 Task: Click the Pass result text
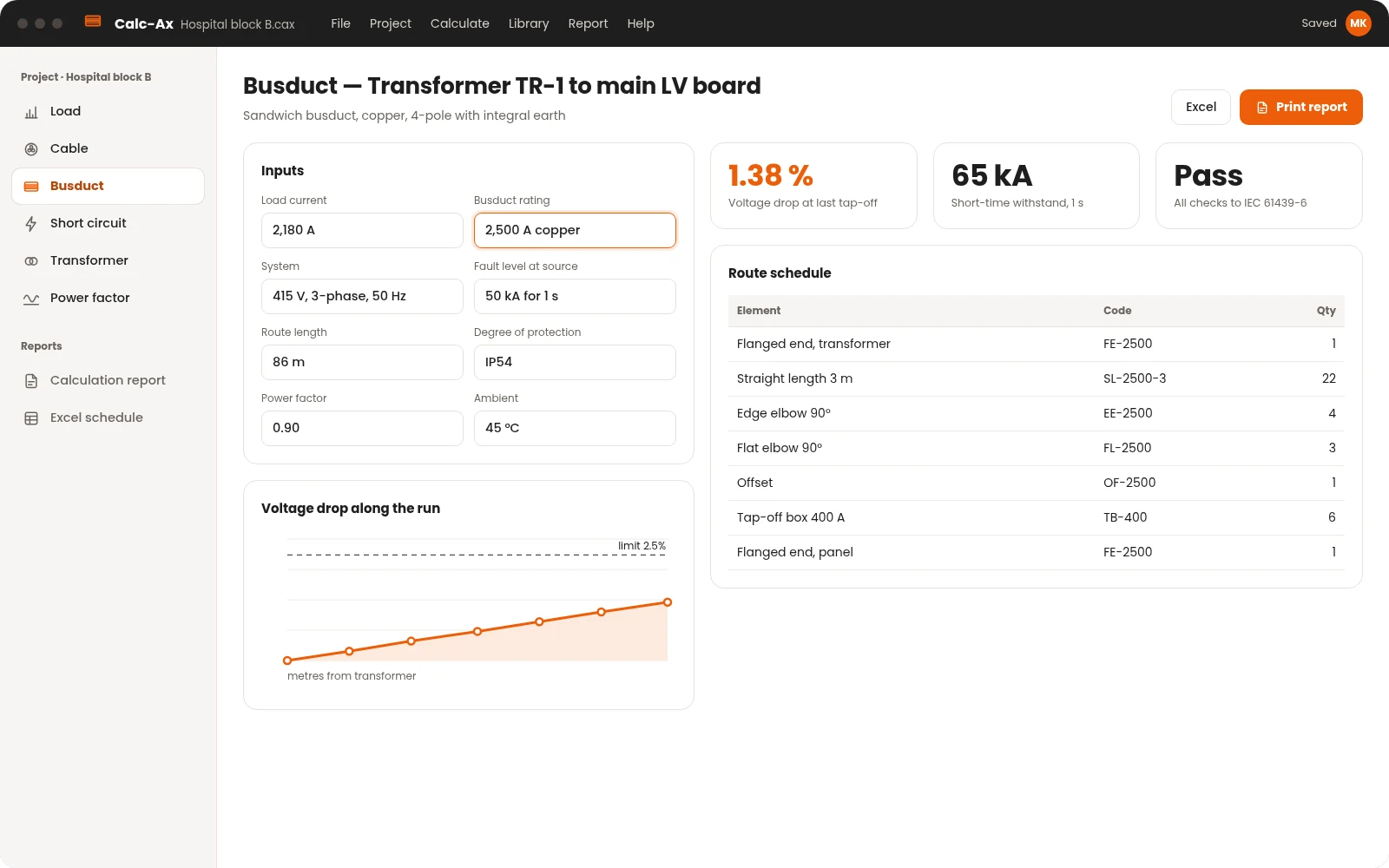click(x=1208, y=175)
